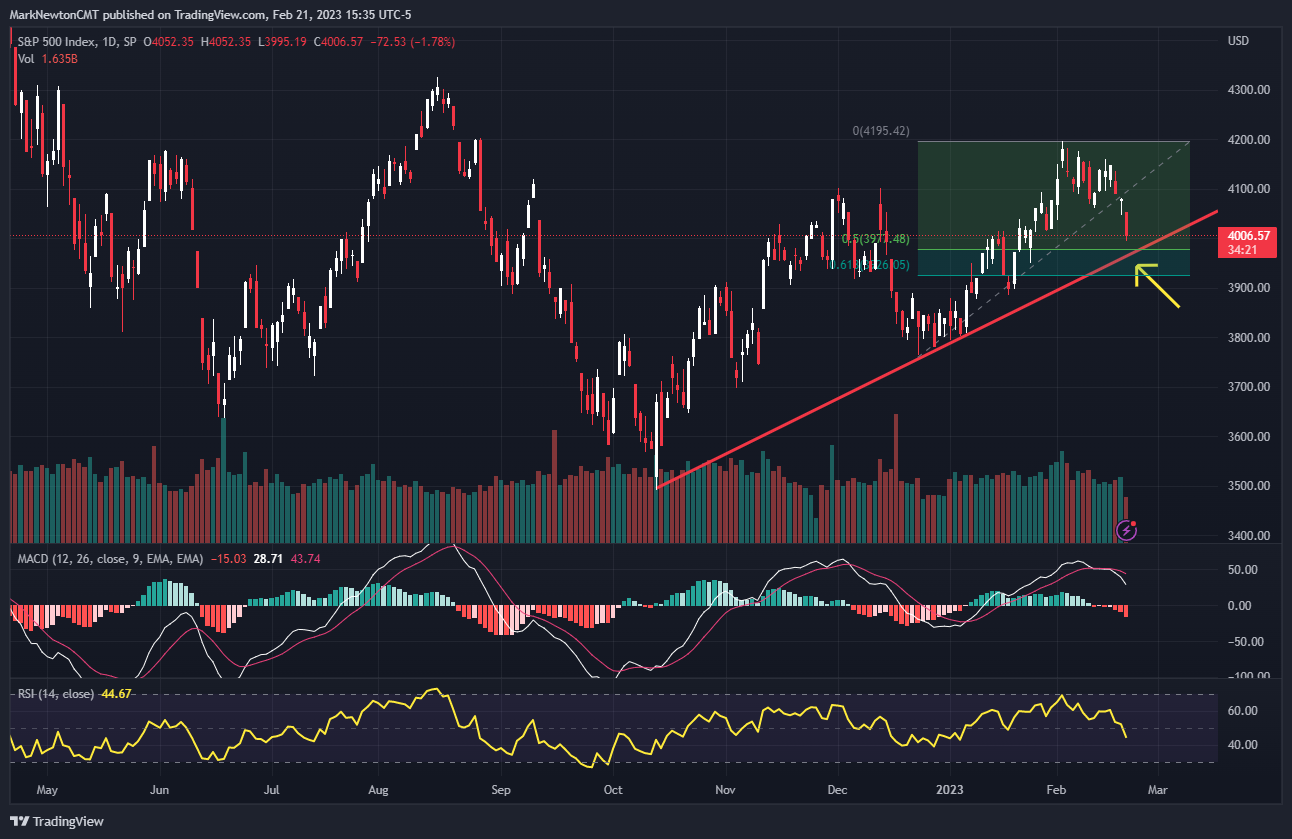Click the TradingView logo watermark
Screen dimensions: 1292x839
[57, 821]
